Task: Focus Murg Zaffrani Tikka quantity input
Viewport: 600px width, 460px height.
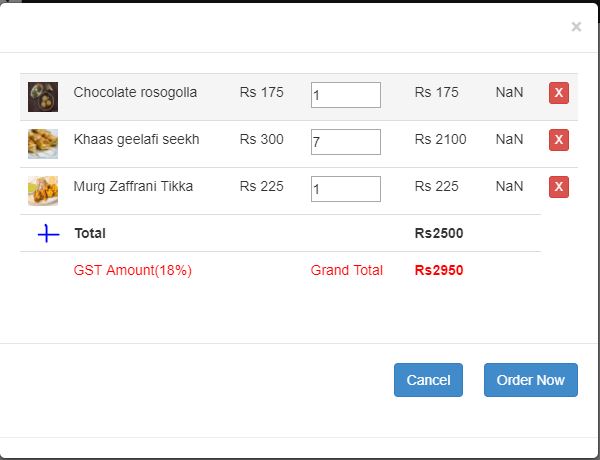Action: pos(345,189)
